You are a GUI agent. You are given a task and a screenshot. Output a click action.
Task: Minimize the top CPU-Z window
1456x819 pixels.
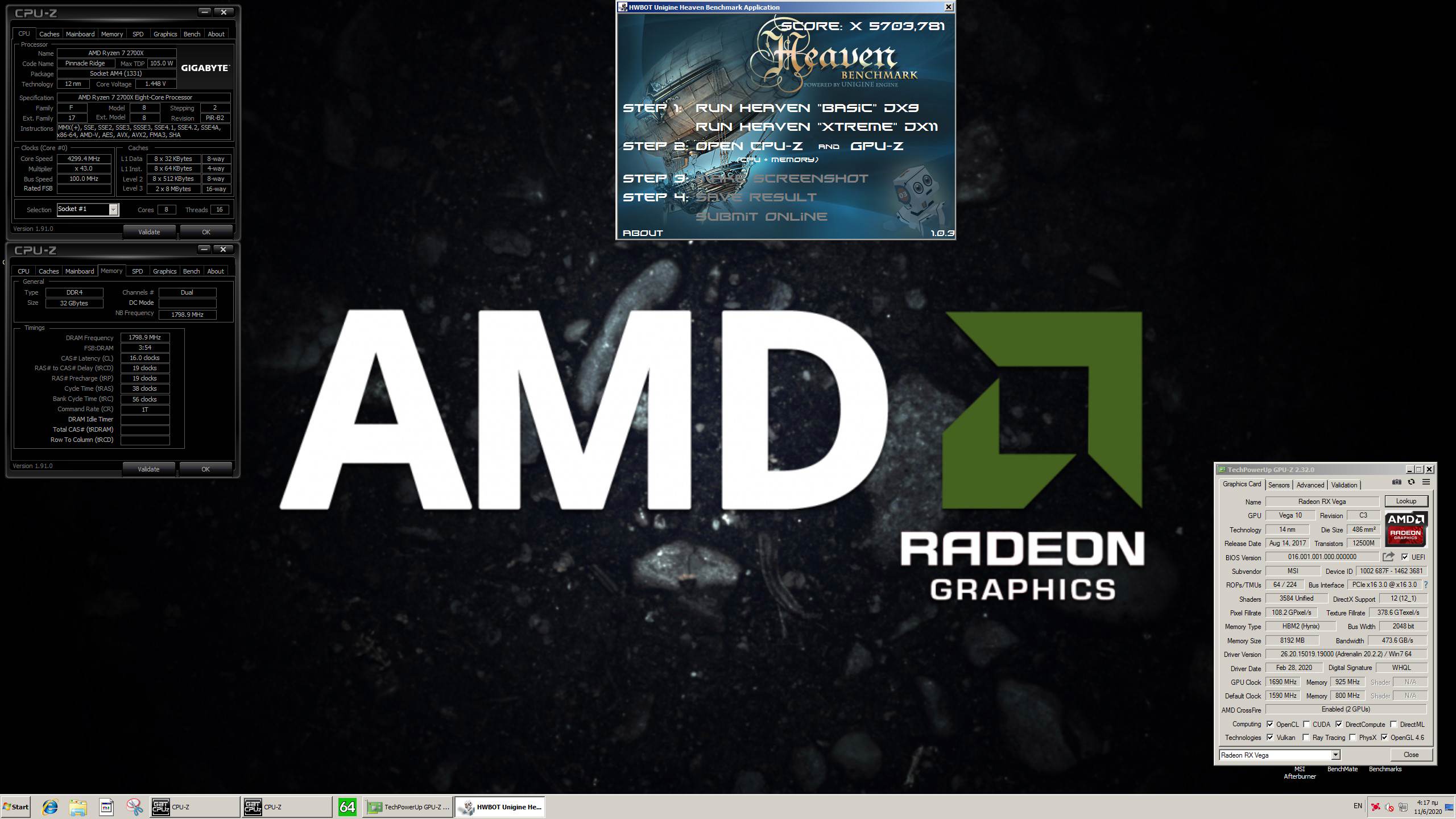[205, 11]
